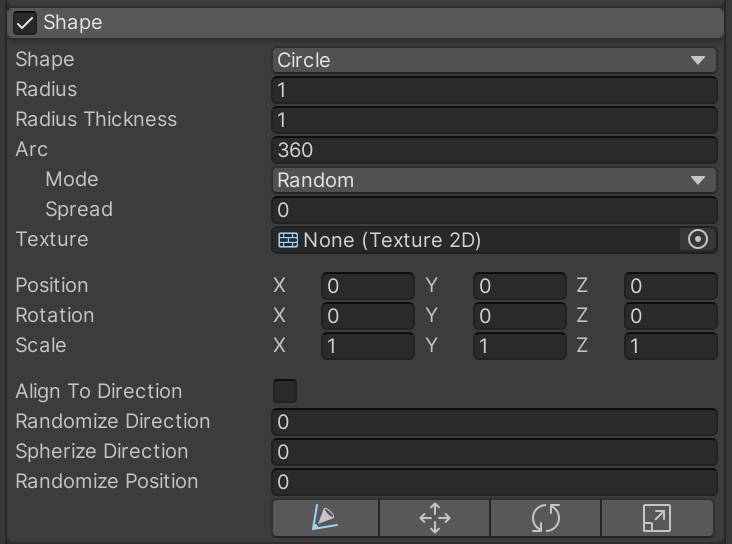Click the Arc value field showing 360
The image size is (732, 544).
coord(494,150)
